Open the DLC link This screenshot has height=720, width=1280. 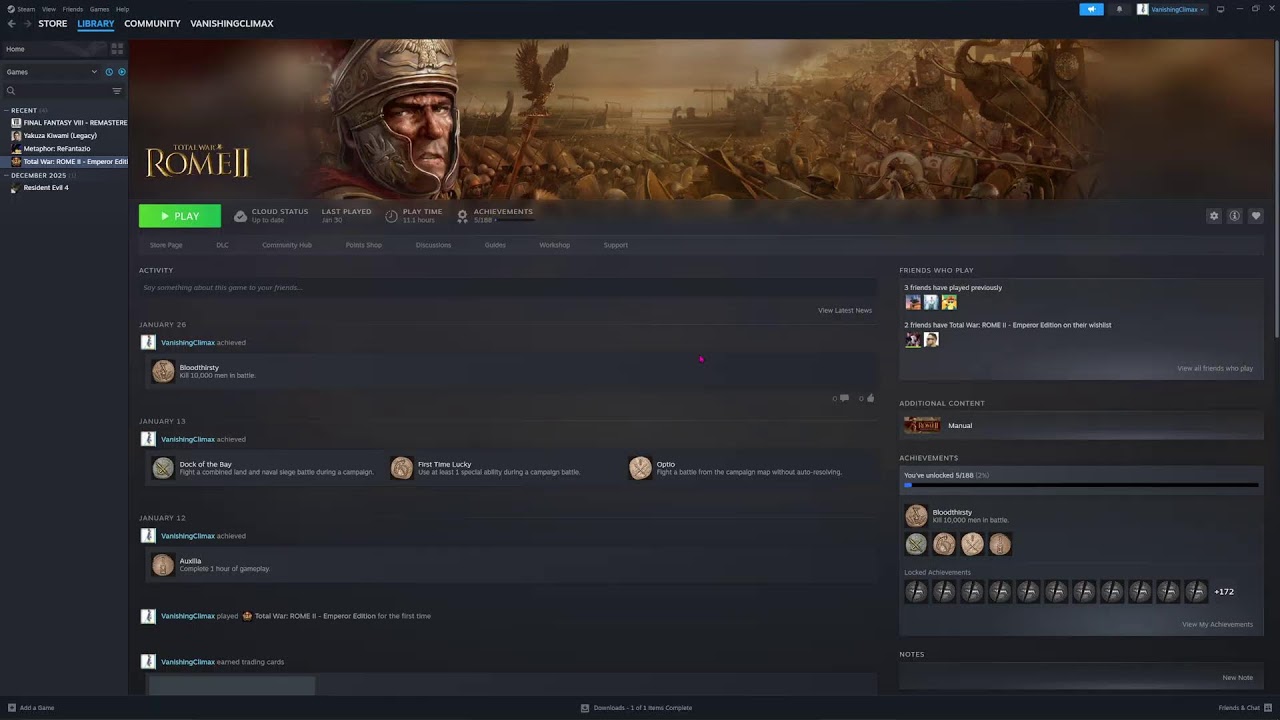(222, 245)
